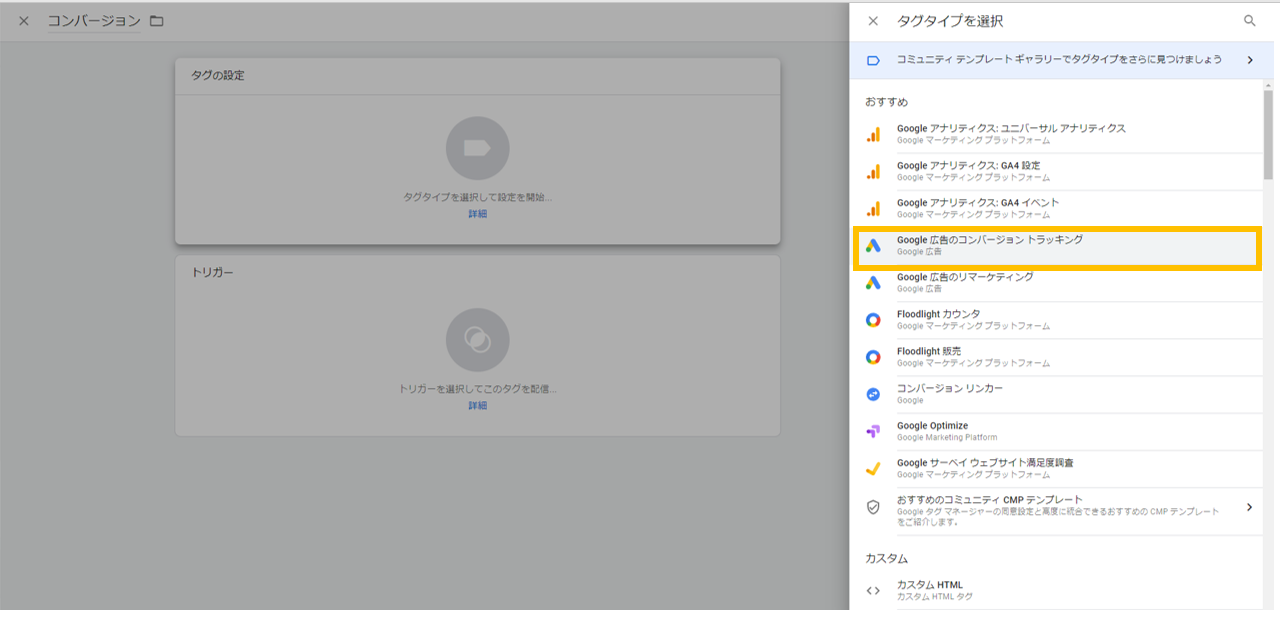Click the folder icon next to コンバージョン
This screenshot has width=1280, height=617.
tap(156, 21)
